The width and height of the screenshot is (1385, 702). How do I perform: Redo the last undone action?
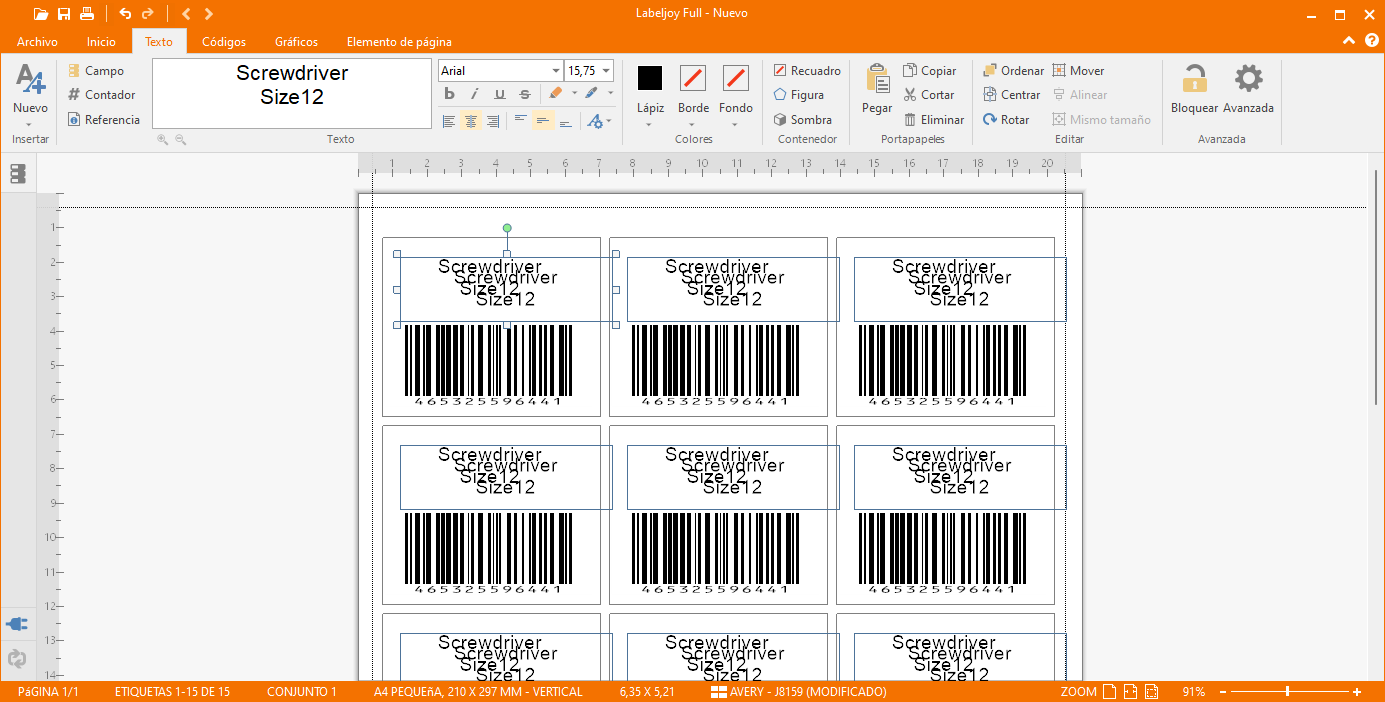(148, 14)
